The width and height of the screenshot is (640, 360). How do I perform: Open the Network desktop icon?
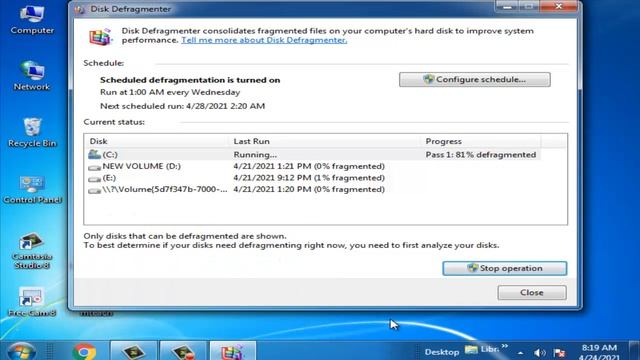click(x=32, y=76)
